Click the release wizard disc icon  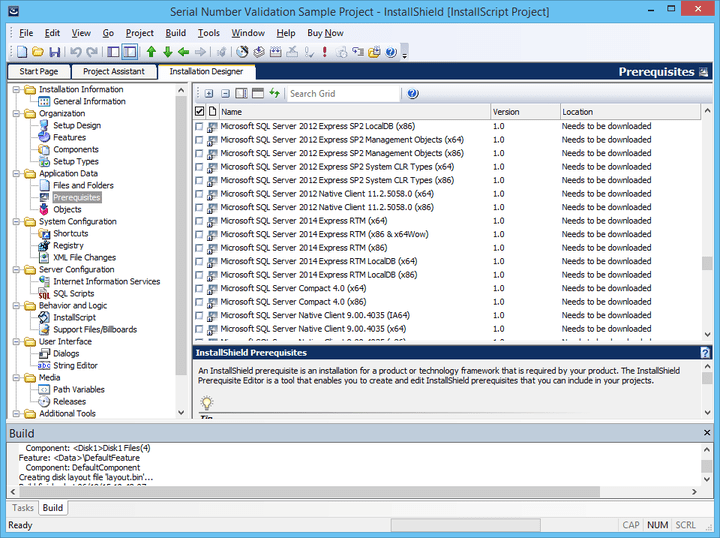coord(242,52)
